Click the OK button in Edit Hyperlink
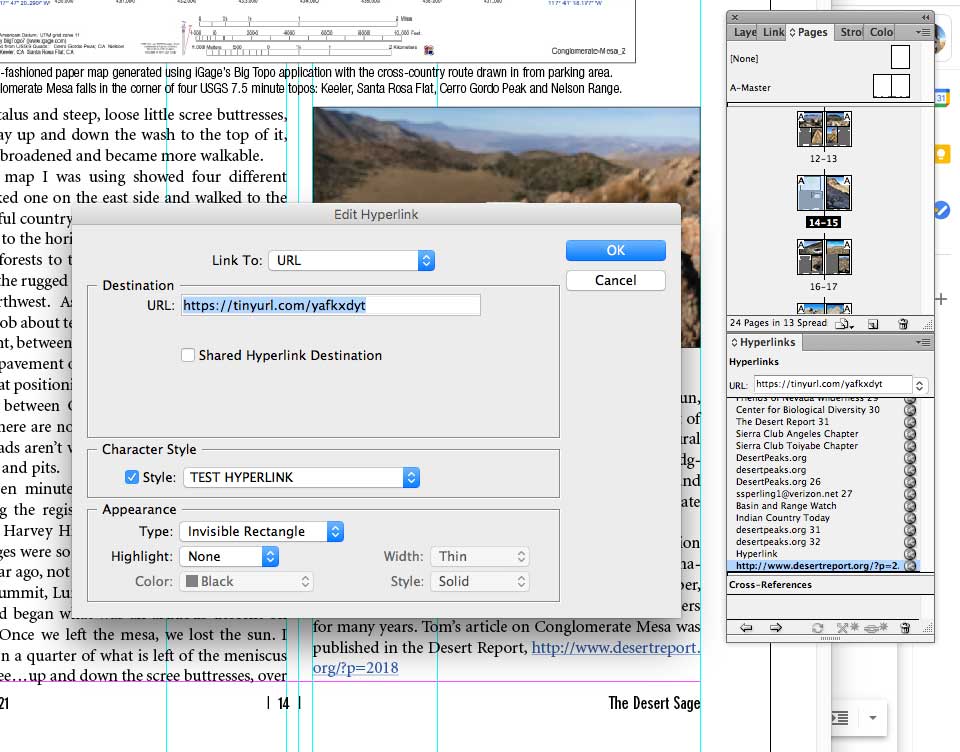The height and width of the screenshot is (752, 960). click(615, 251)
